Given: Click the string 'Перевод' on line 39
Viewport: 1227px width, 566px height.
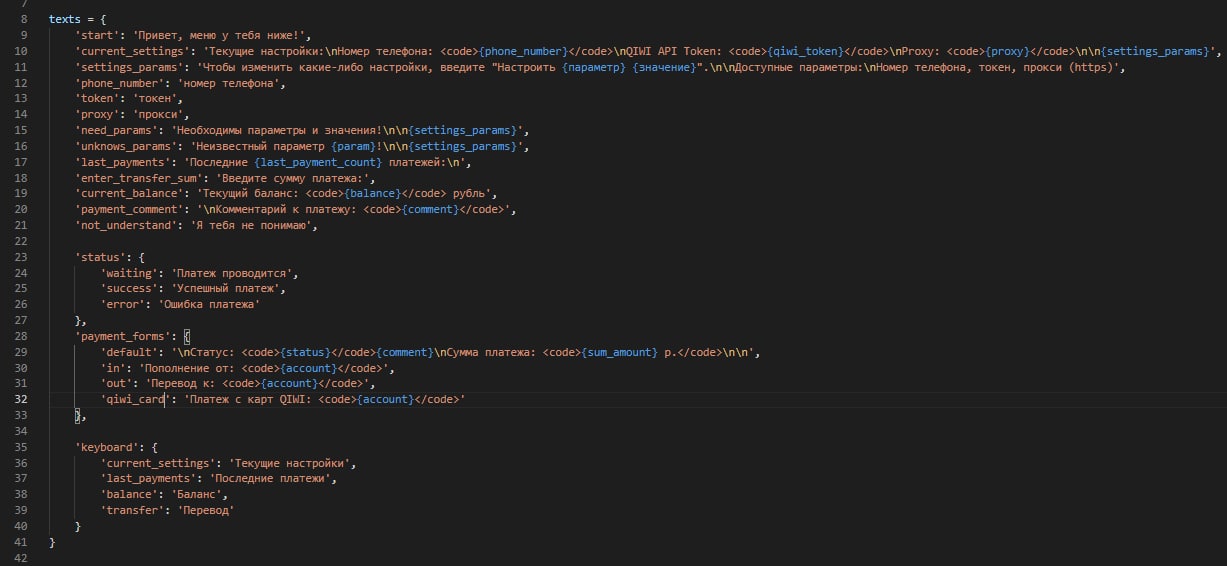Looking at the screenshot, I should (208, 513).
